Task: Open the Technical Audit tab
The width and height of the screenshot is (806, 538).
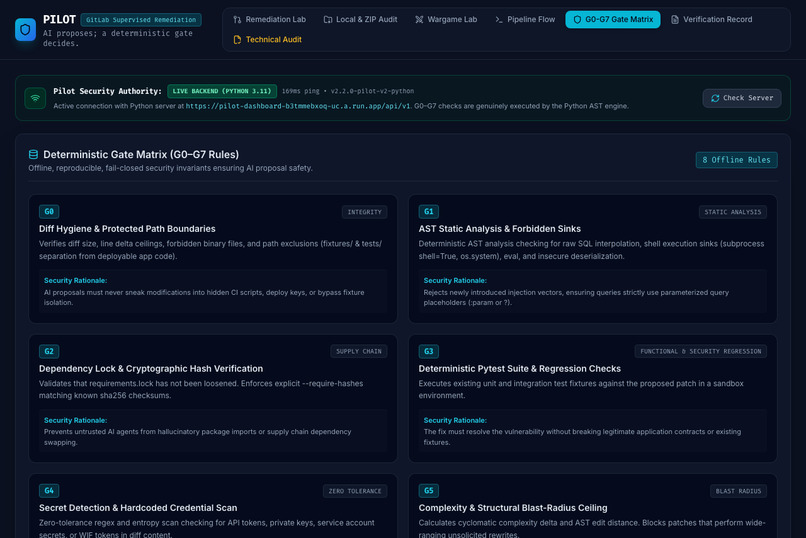Action: pos(268,40)
